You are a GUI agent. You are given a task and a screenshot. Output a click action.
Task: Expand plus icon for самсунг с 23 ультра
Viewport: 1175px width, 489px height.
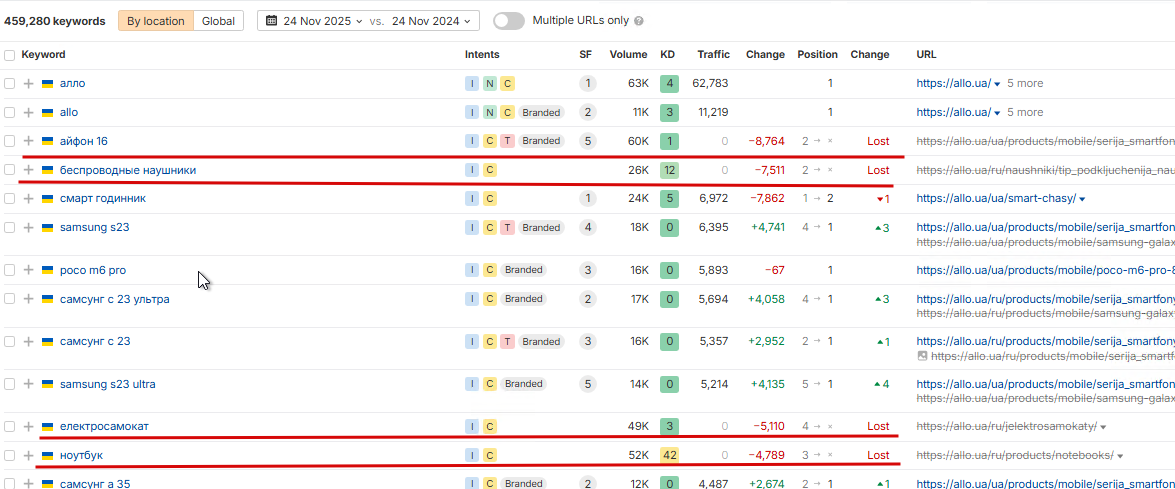[28, 299]
